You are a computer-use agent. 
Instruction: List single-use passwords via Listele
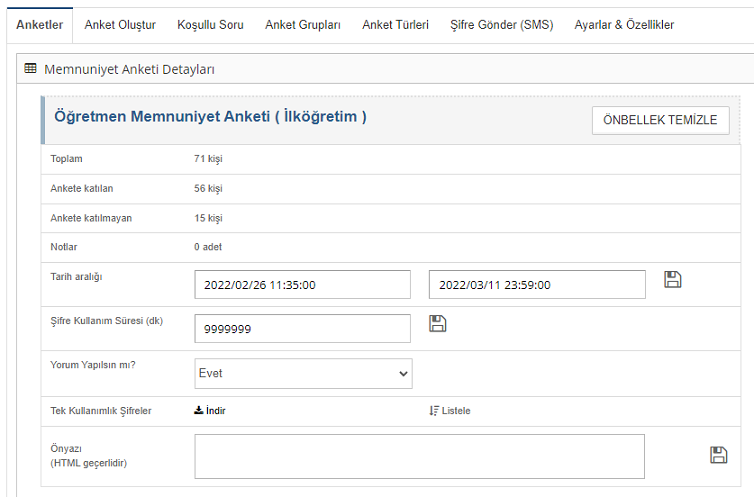[x=450, y=410]
